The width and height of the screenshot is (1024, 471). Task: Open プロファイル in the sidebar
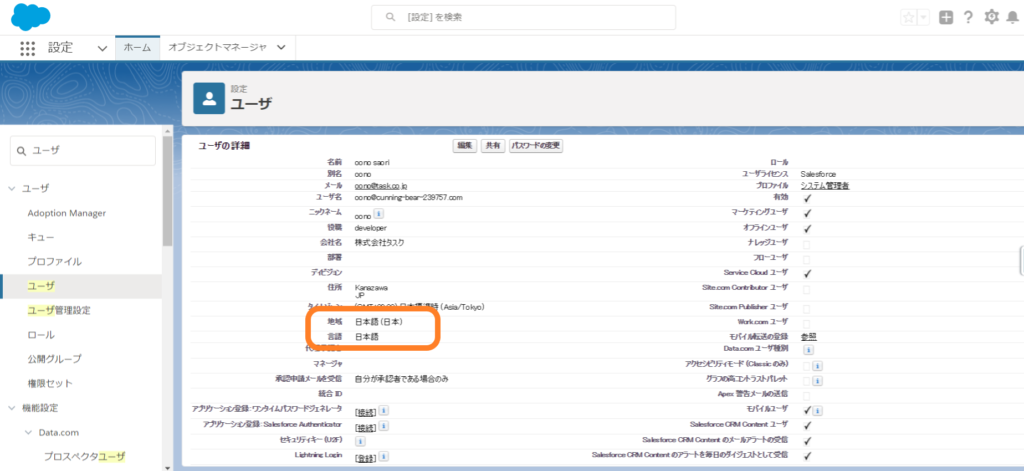54,261
